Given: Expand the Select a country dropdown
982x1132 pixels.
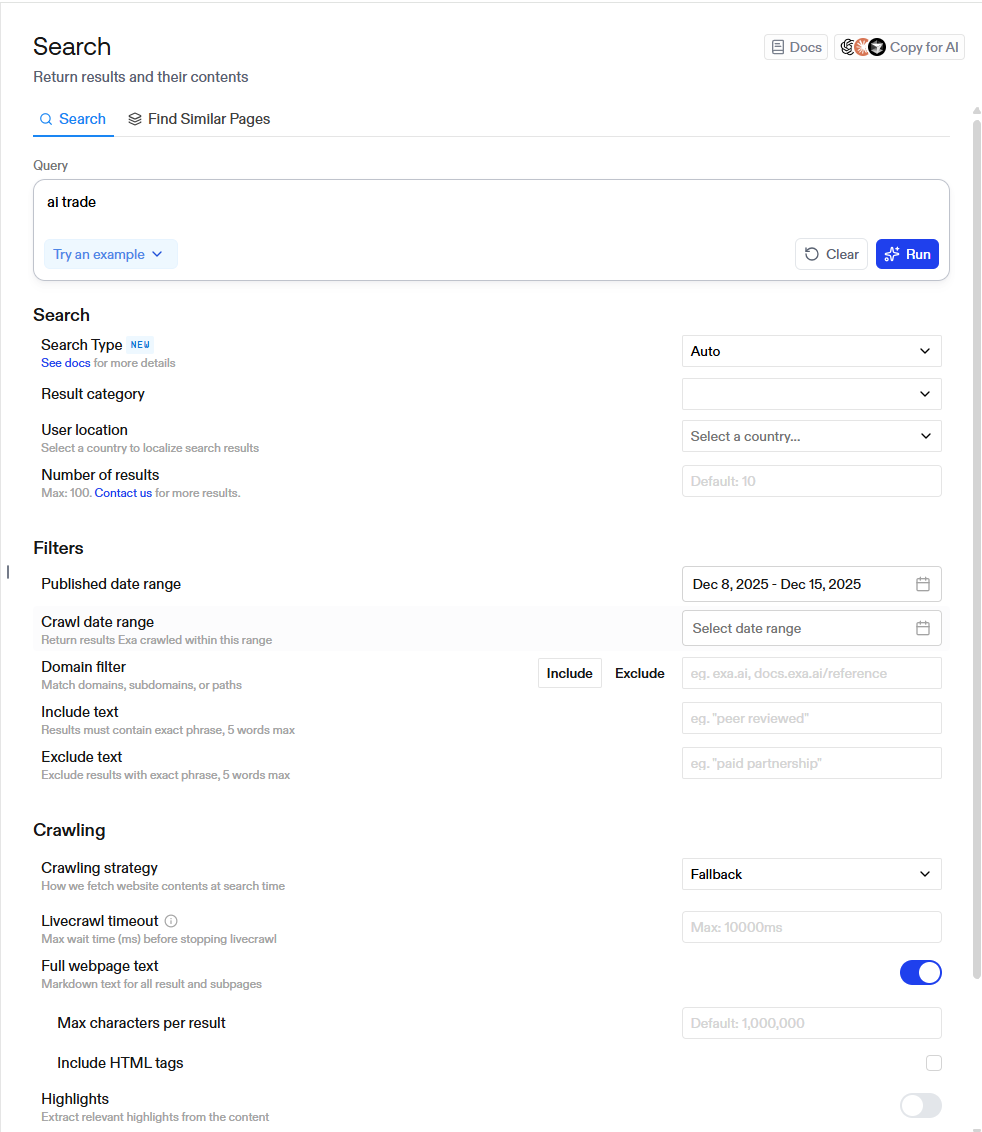Looking at the screenshot, I should (811, 436).
